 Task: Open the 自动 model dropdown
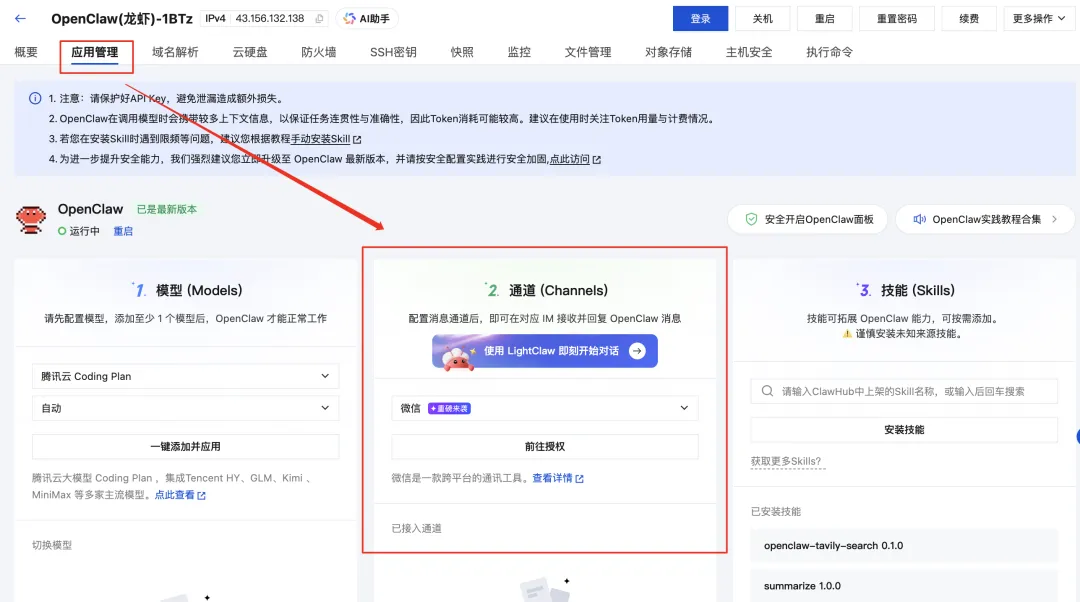coord(185,408)
